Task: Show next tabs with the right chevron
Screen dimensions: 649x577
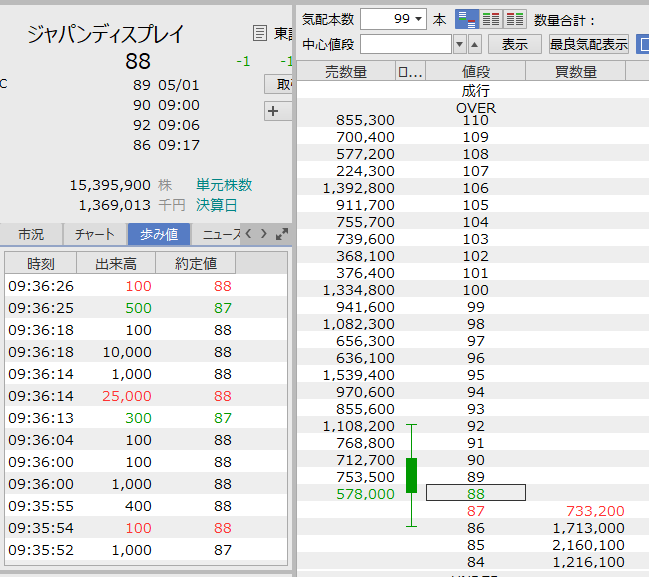Action: [x=264, y=233]
